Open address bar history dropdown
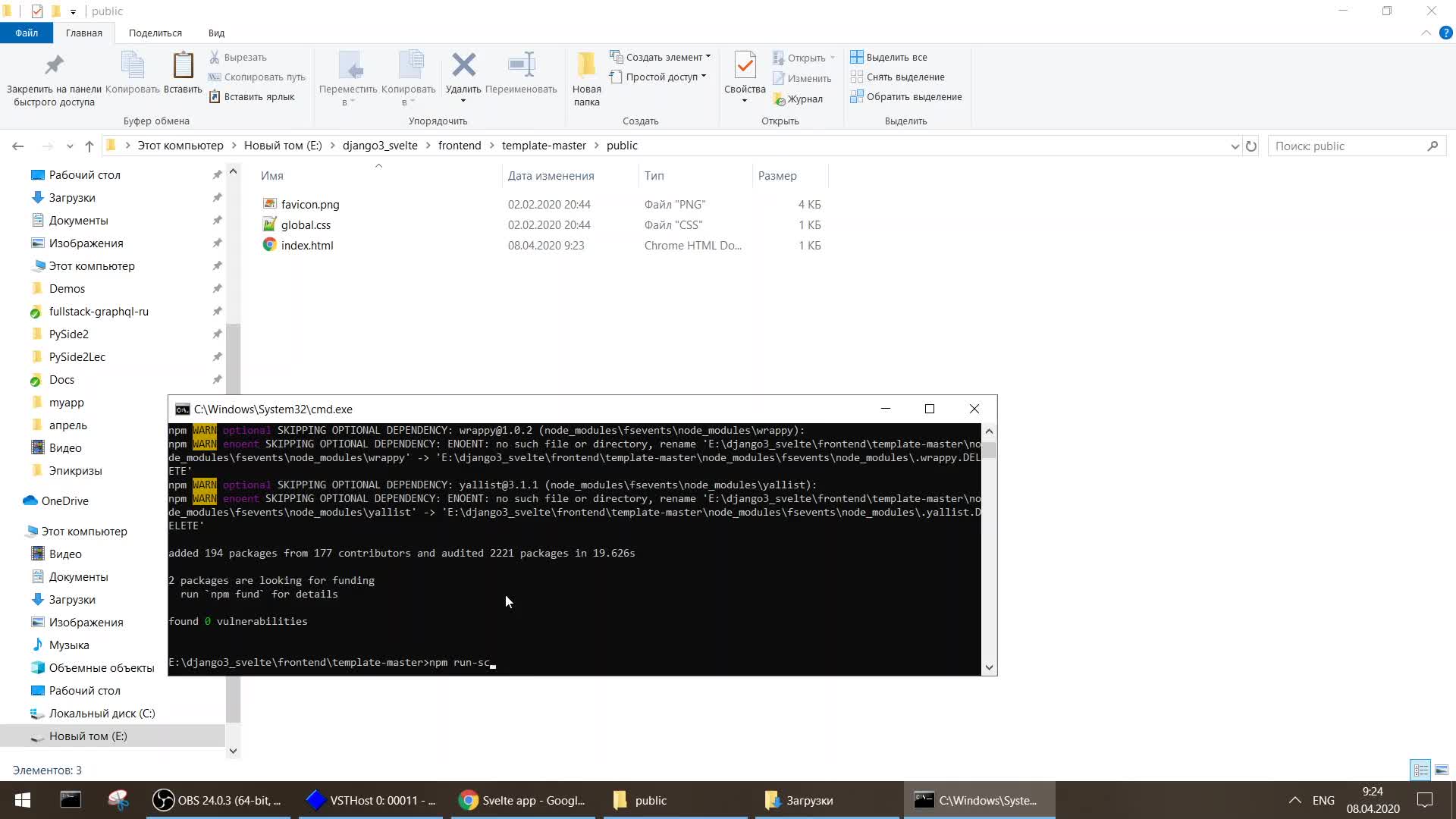This screenshot has height=819, width=1456. 1235,146
